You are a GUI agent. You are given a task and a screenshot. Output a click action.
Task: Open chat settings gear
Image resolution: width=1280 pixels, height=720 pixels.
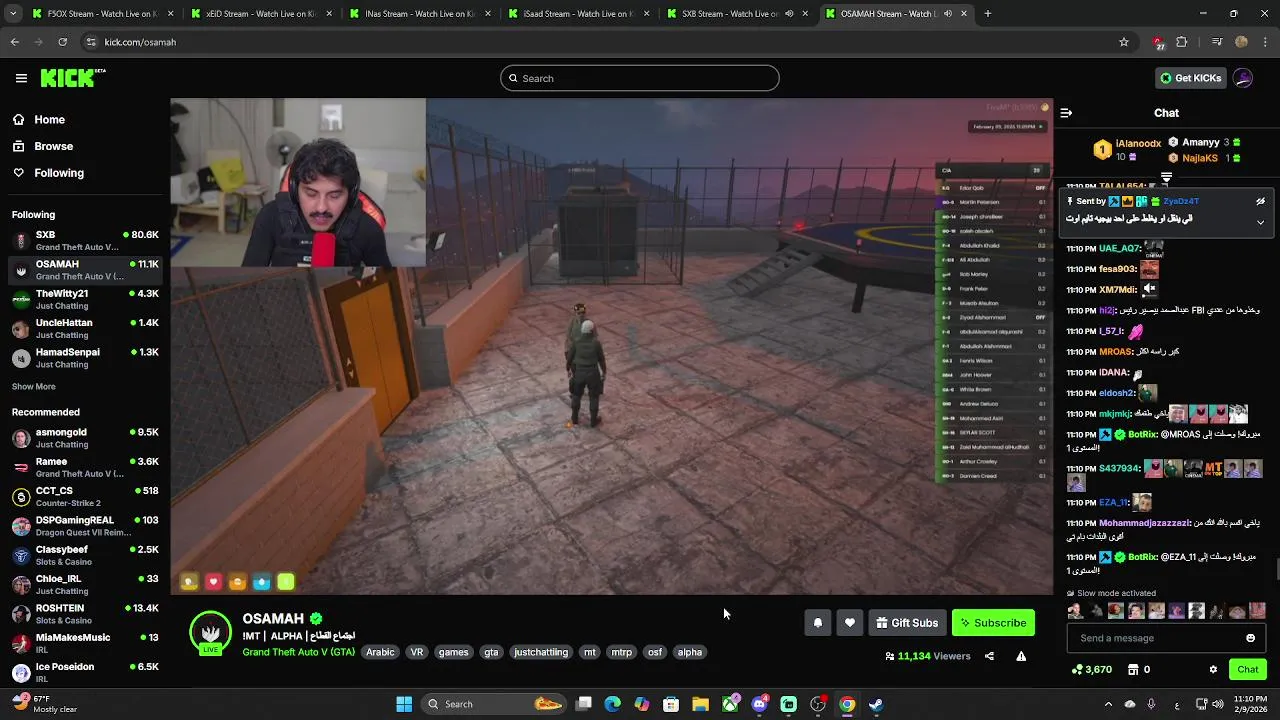[1213, 669]
